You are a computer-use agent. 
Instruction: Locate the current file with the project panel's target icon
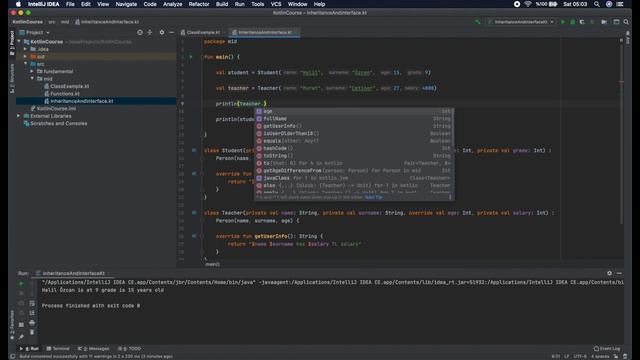click(x=140, y=32)
